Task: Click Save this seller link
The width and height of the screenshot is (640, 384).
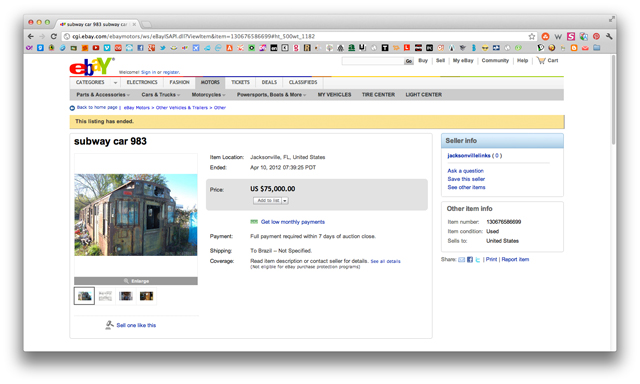Action: 466,179
